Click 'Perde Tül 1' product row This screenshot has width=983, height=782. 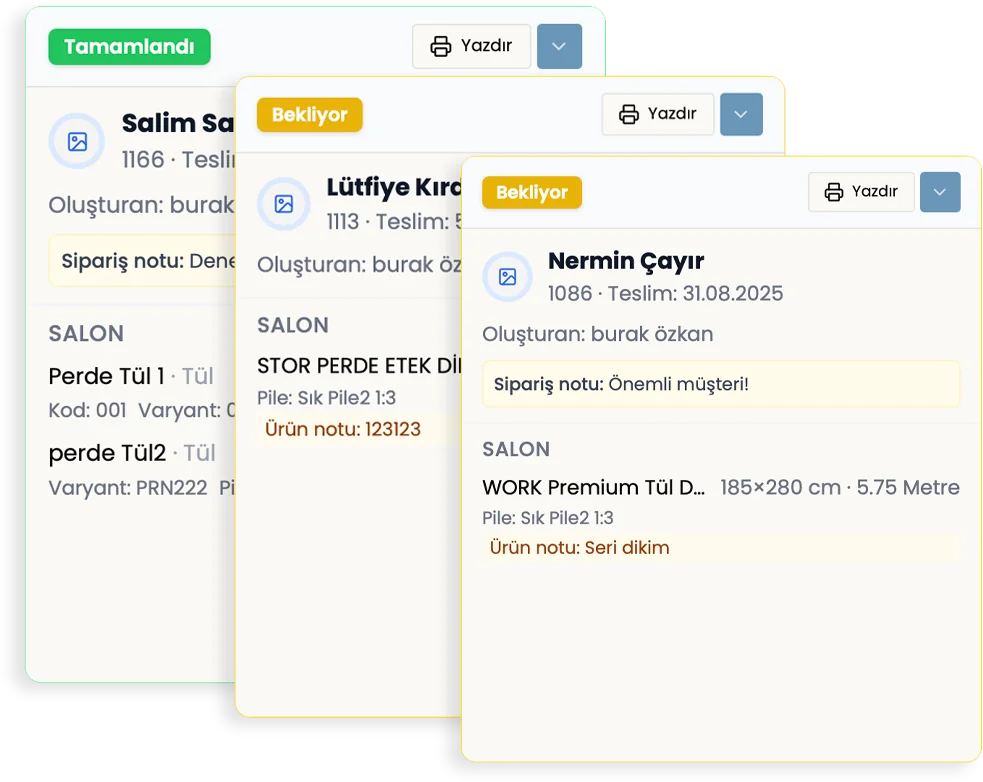coord(130,376)
